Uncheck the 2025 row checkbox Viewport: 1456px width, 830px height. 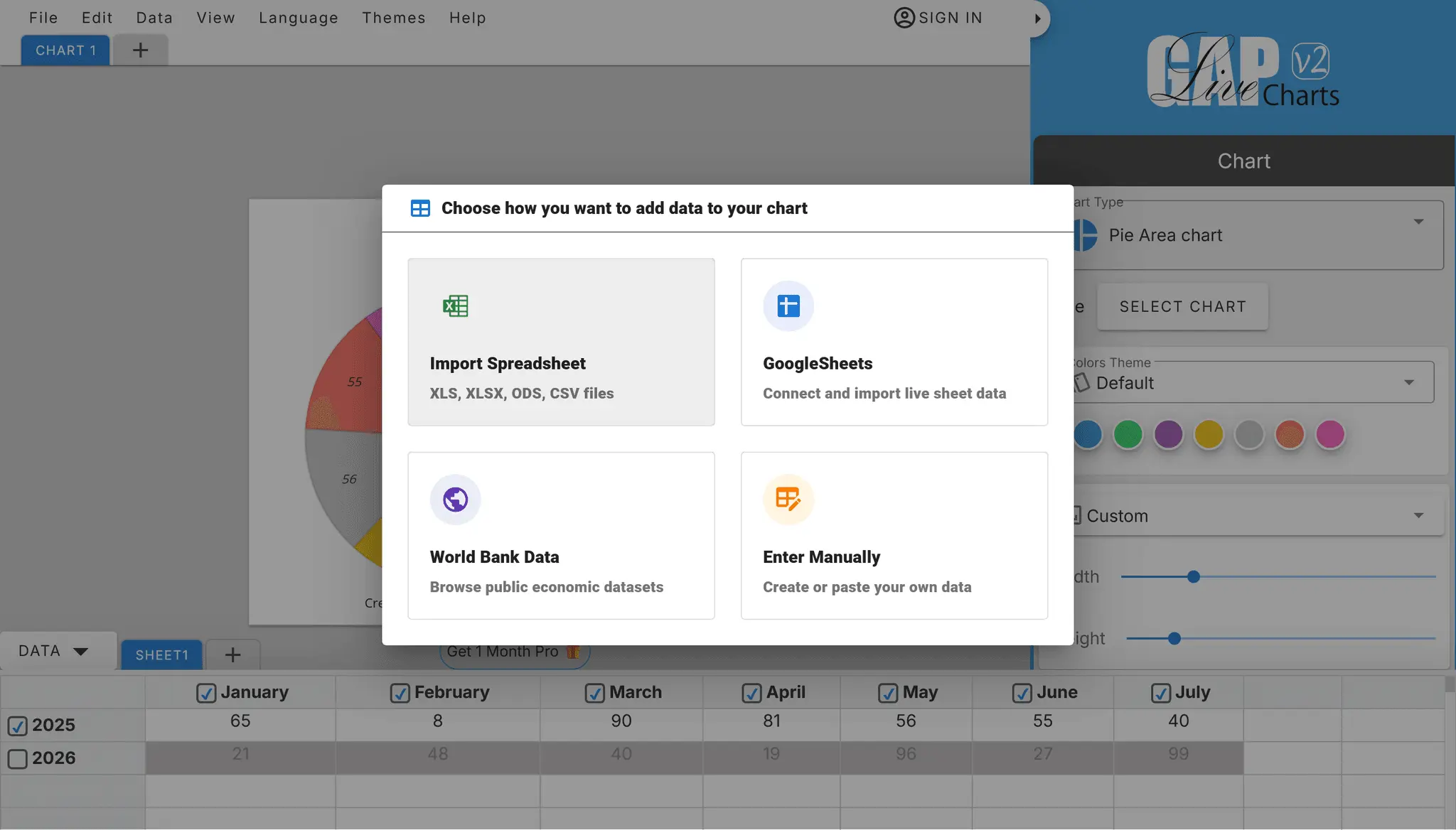click(x=18, y=726)
